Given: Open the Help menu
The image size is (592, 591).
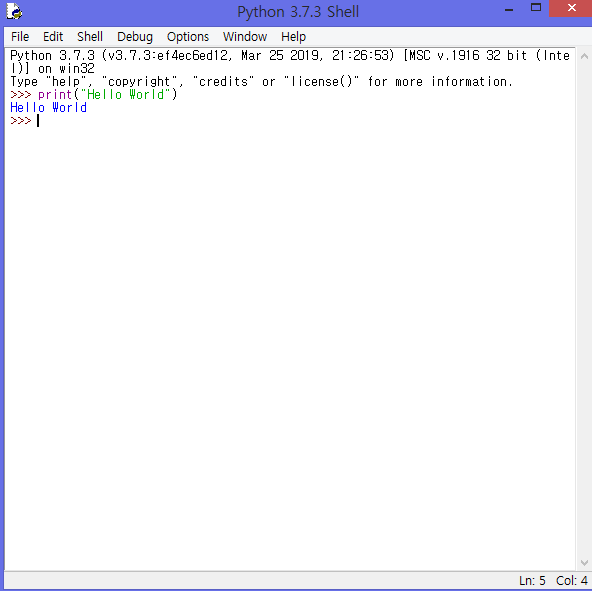Looking at the screenshot, I should (x=293, y=37).
